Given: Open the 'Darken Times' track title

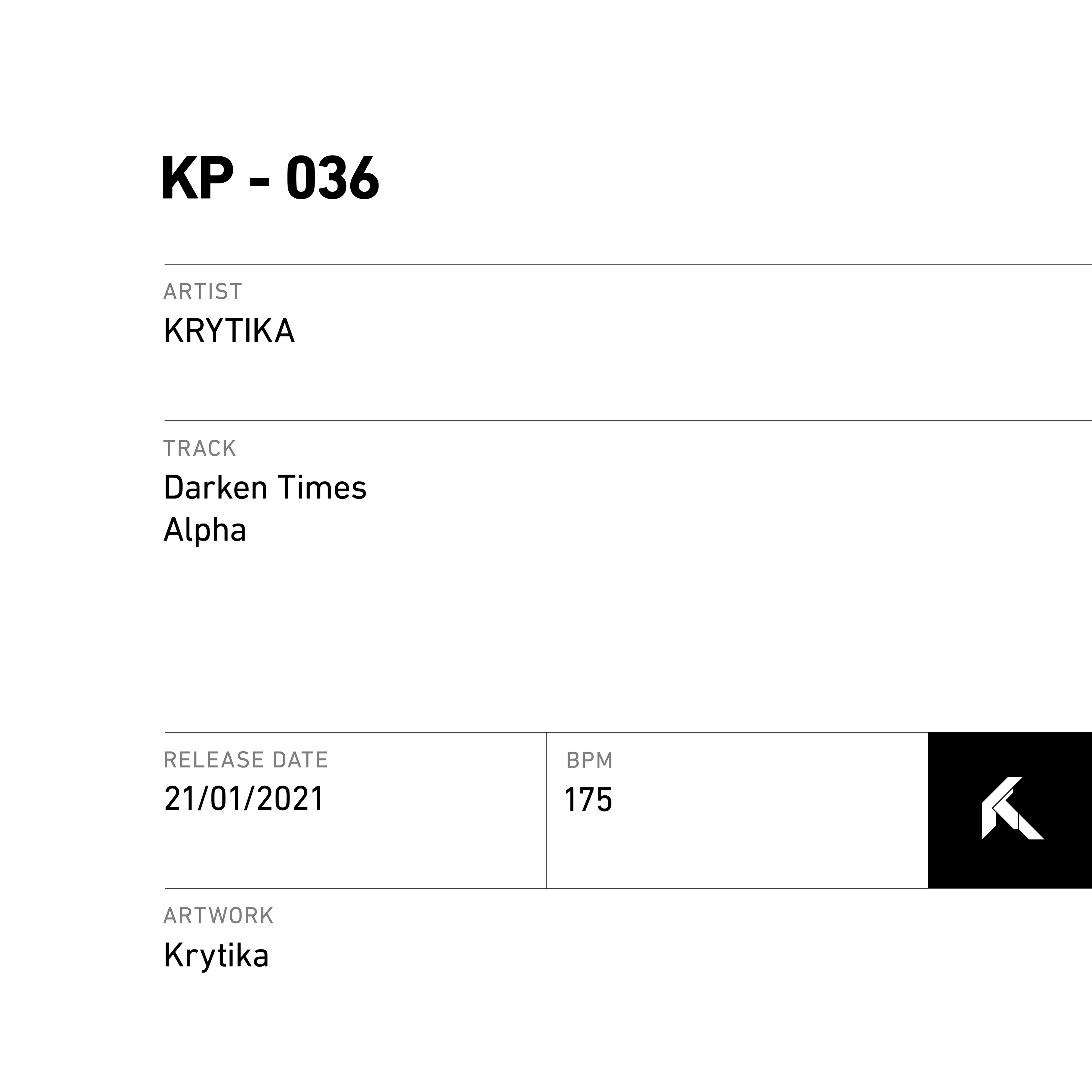Looking at the screenshot, I should coord(265,488).
